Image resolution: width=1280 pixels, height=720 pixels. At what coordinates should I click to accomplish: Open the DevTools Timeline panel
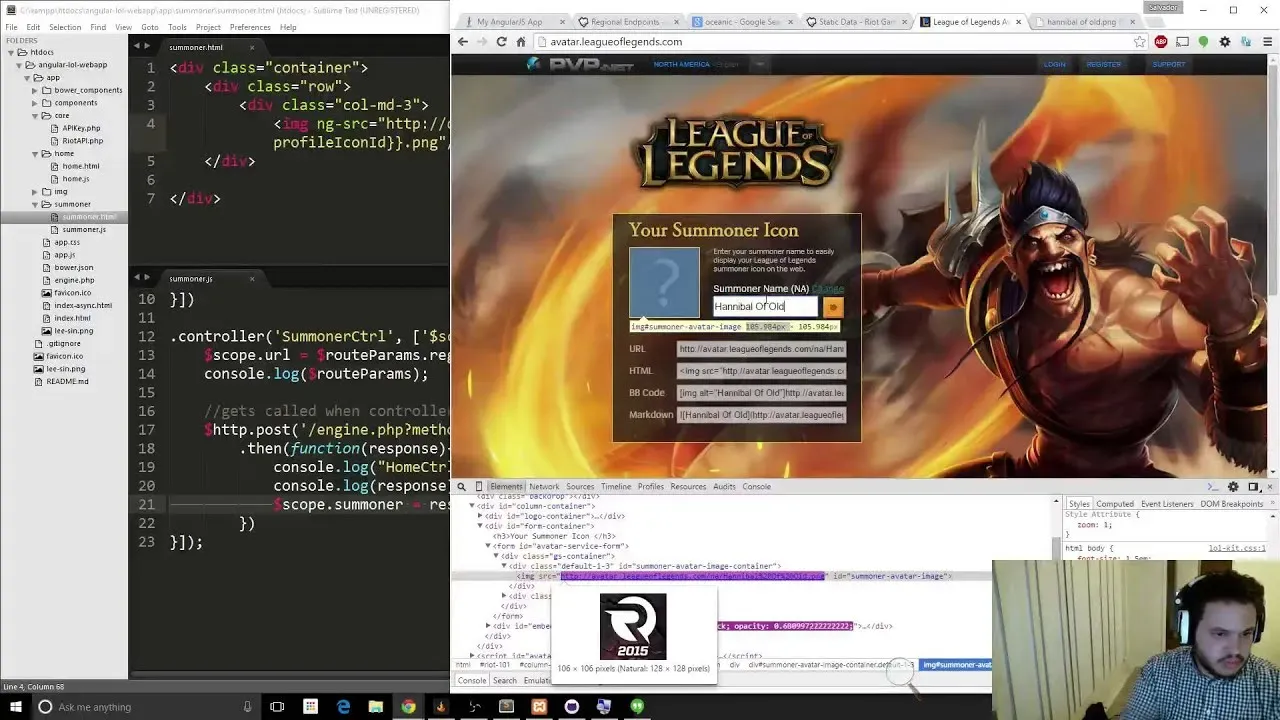(x=616, y=487)
